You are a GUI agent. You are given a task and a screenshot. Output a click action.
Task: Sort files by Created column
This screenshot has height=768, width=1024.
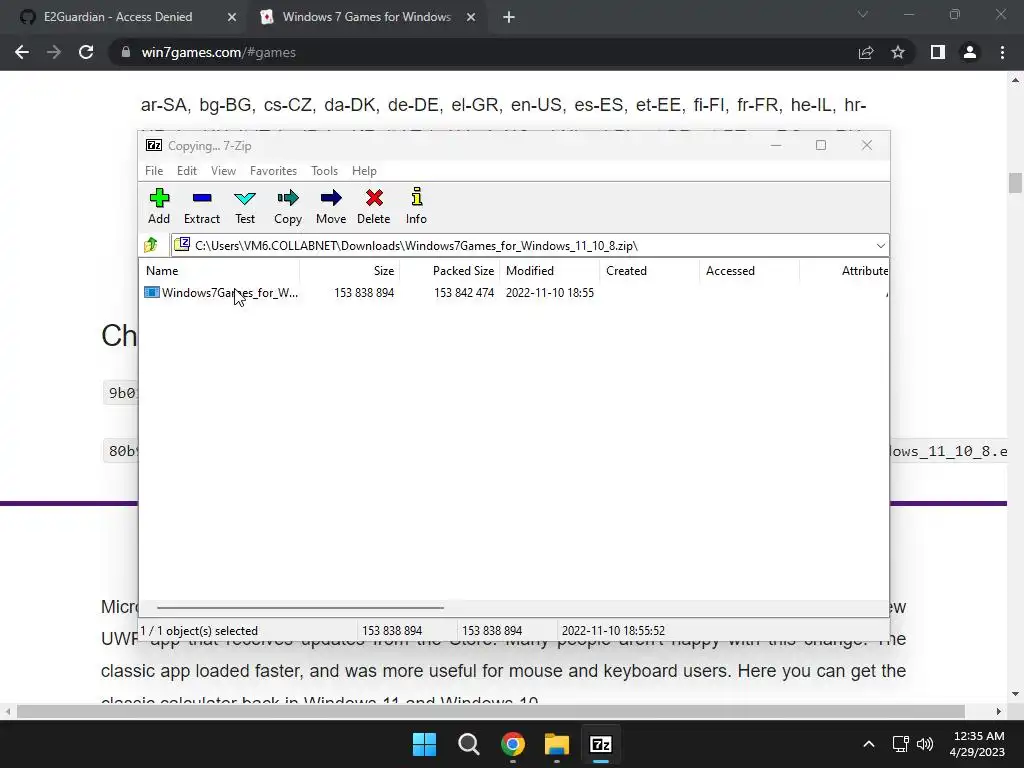point(650,270)
